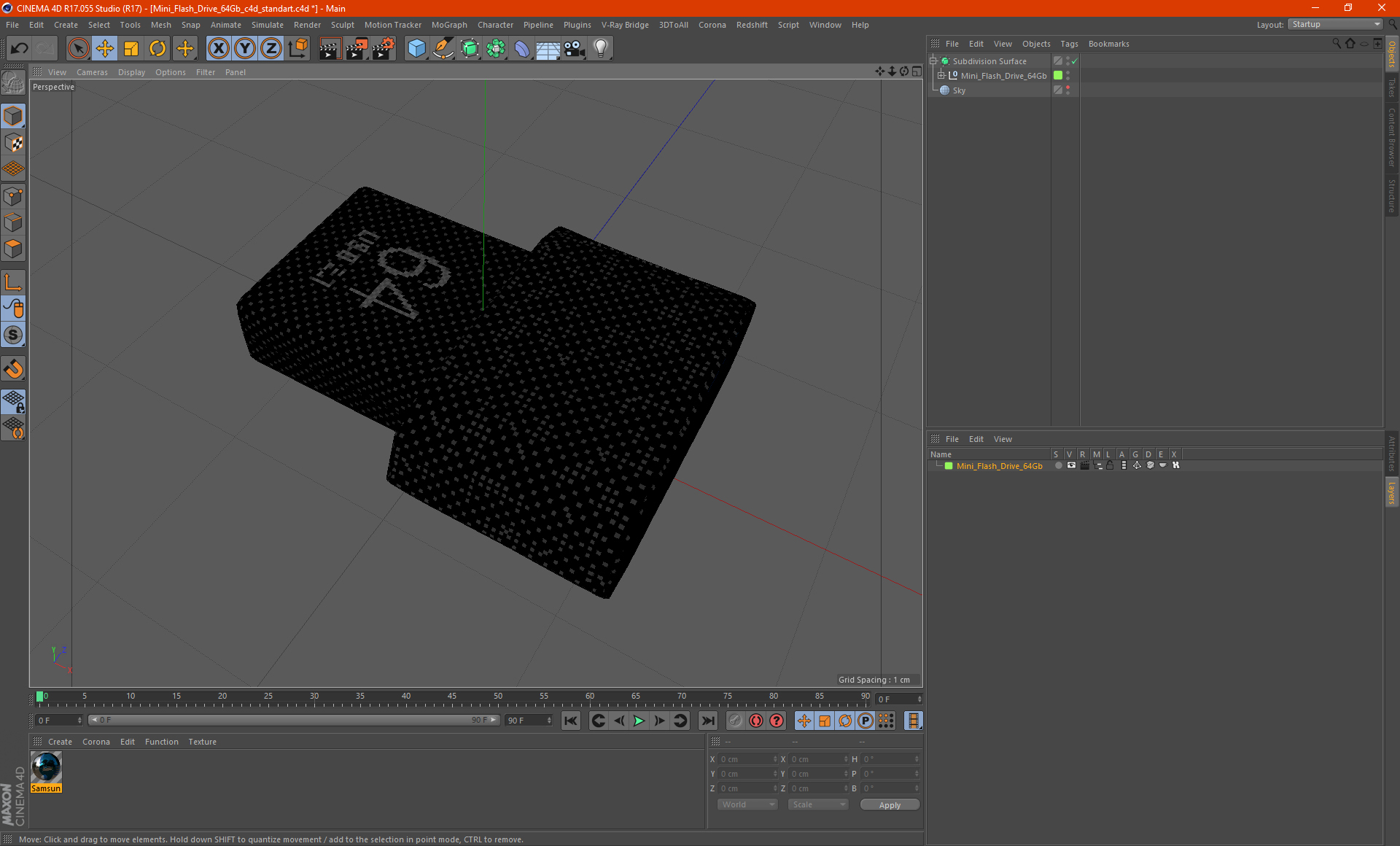Open the Spline Pen tool
Image resolution: width=1400 pixels, height=846 pixels.
[443, 49]
